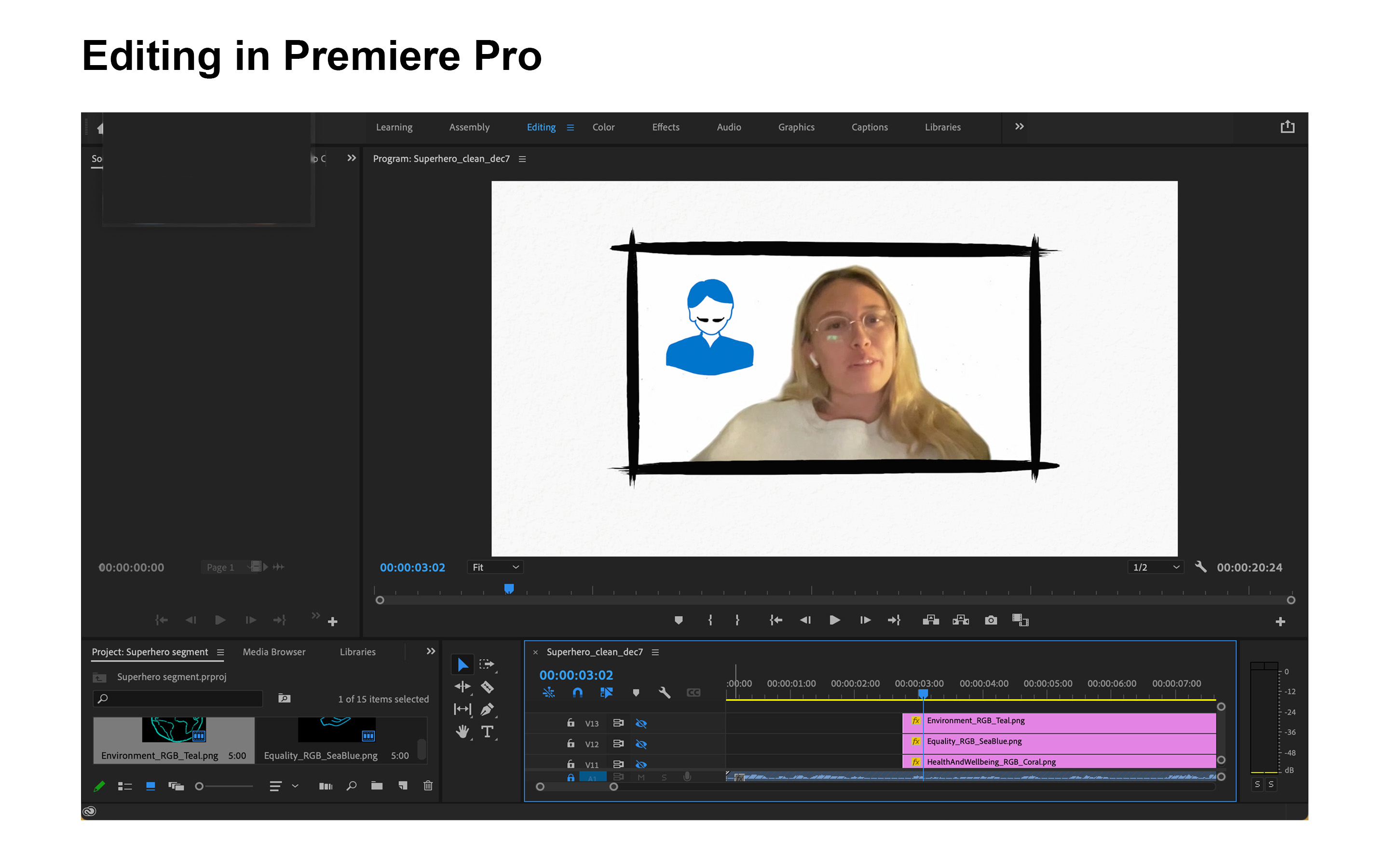This screenshot has height=868, width=1389.
Task: Switch to the Graphics workspace
Action: tap(796, 127)
